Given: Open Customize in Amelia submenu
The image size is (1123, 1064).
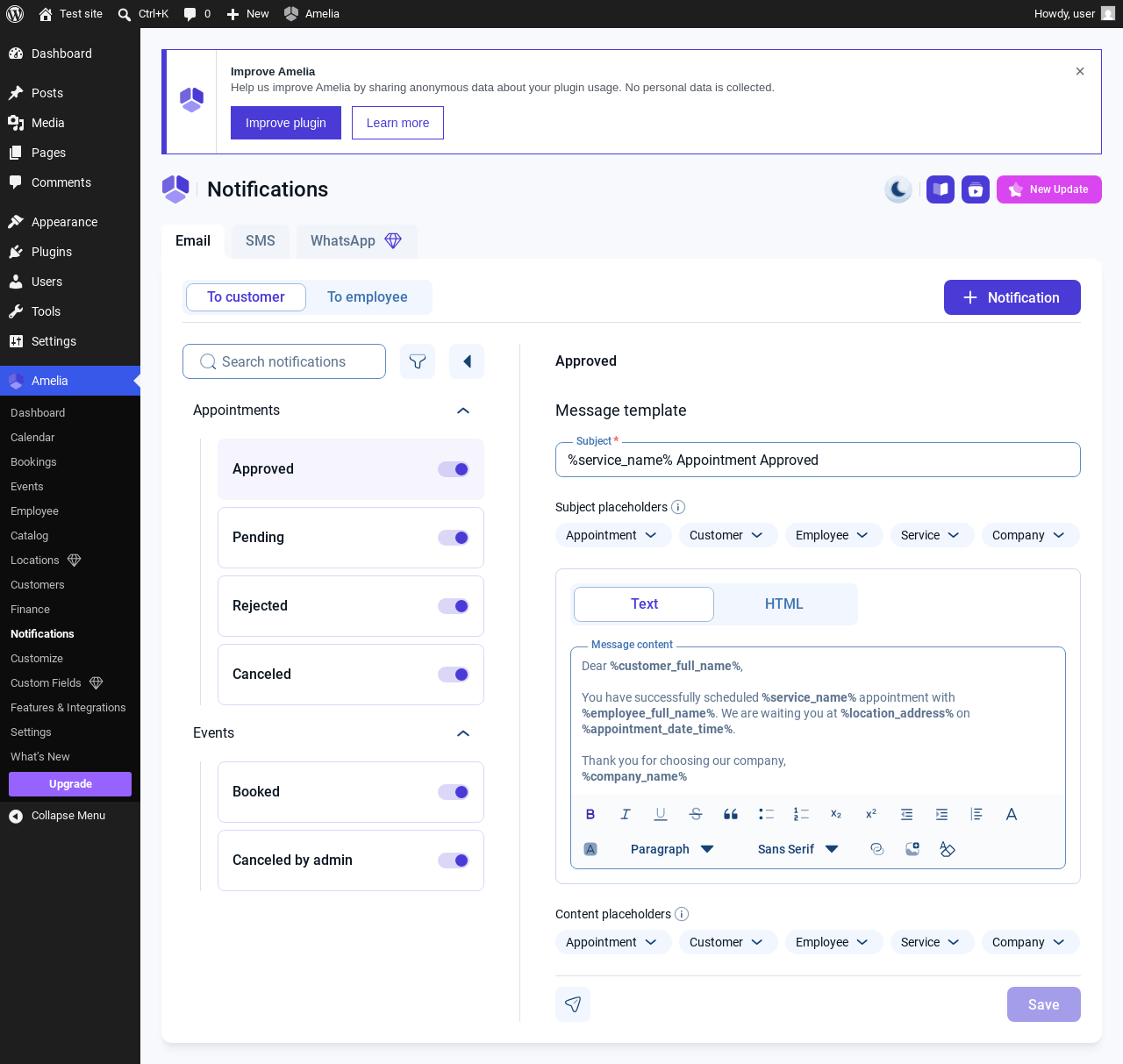Looking at the screenshot, I should tap(37, 659).
